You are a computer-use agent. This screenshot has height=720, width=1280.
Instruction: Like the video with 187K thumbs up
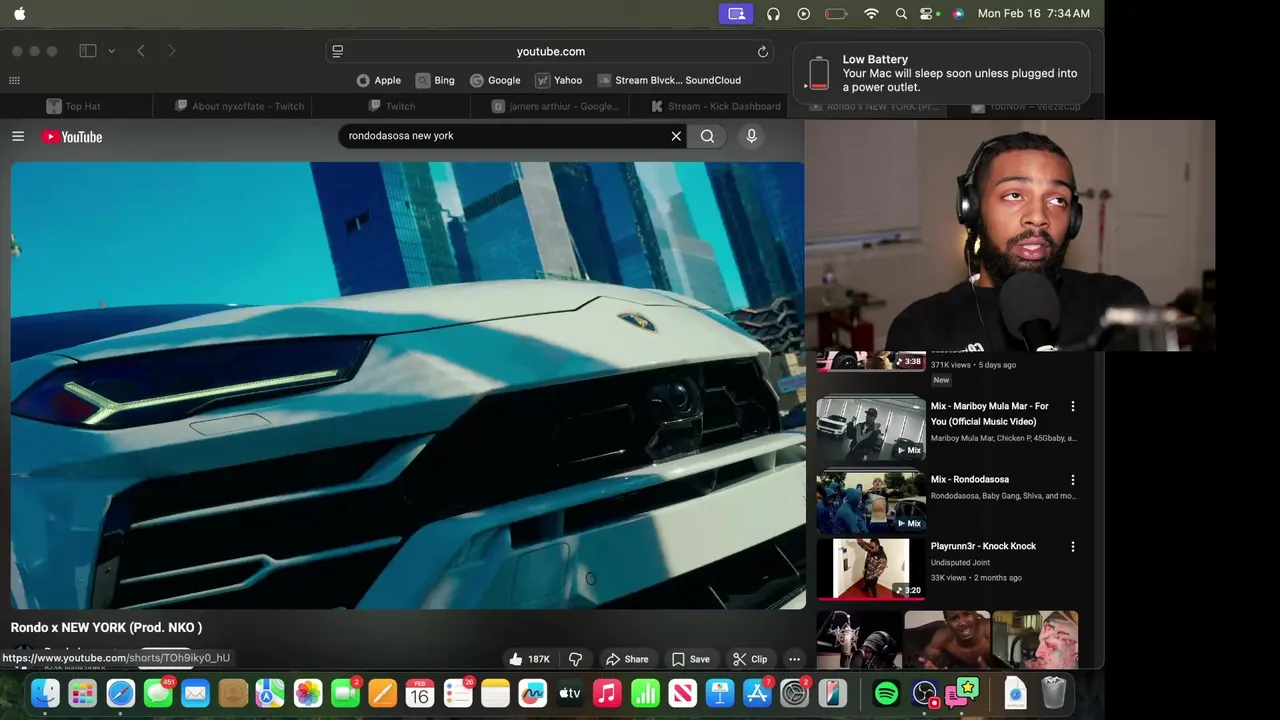tap(529, 659)
